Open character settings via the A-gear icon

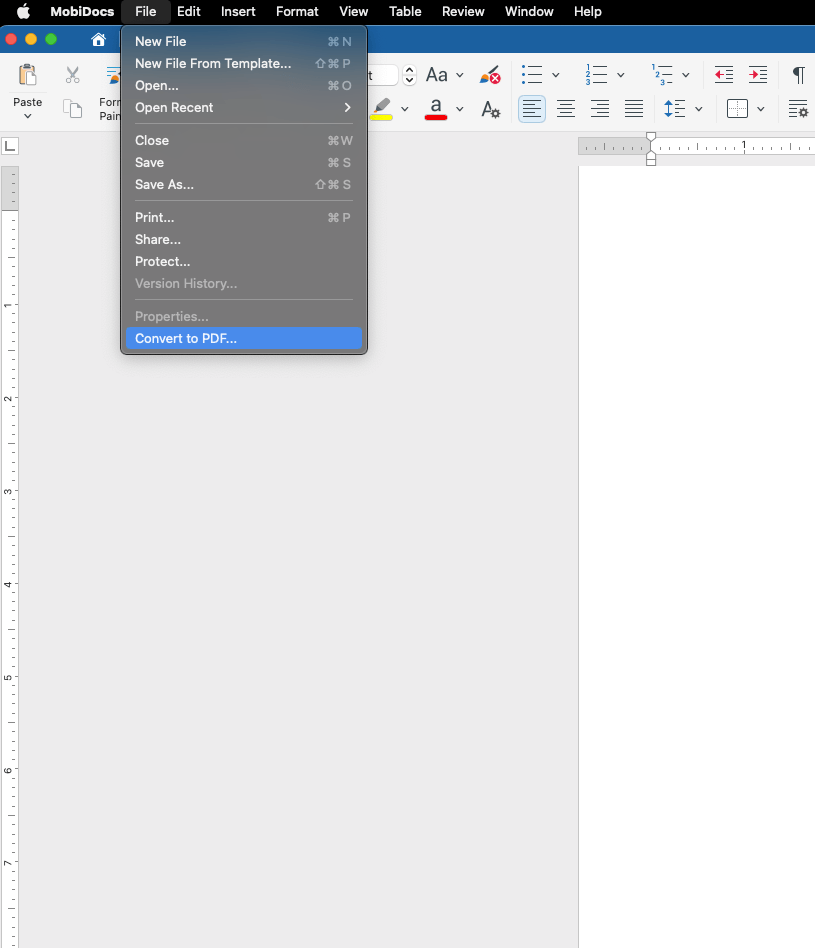[490, 110]
